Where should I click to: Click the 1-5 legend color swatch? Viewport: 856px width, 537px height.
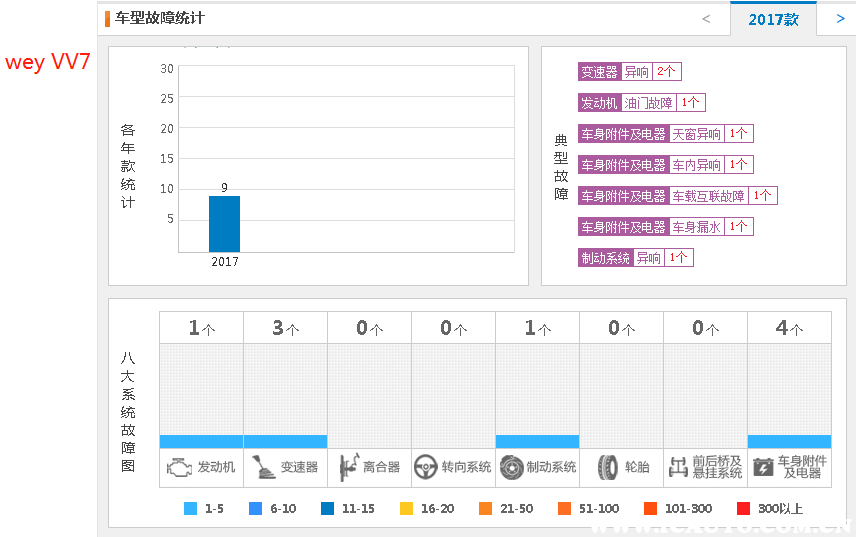[x=191, y=509]
